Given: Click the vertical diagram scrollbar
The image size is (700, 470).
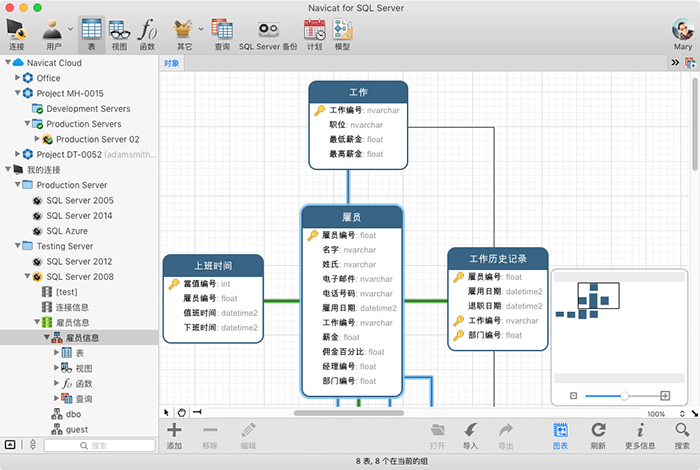Looking at the screenshot, I should click(x=695, y=124).
